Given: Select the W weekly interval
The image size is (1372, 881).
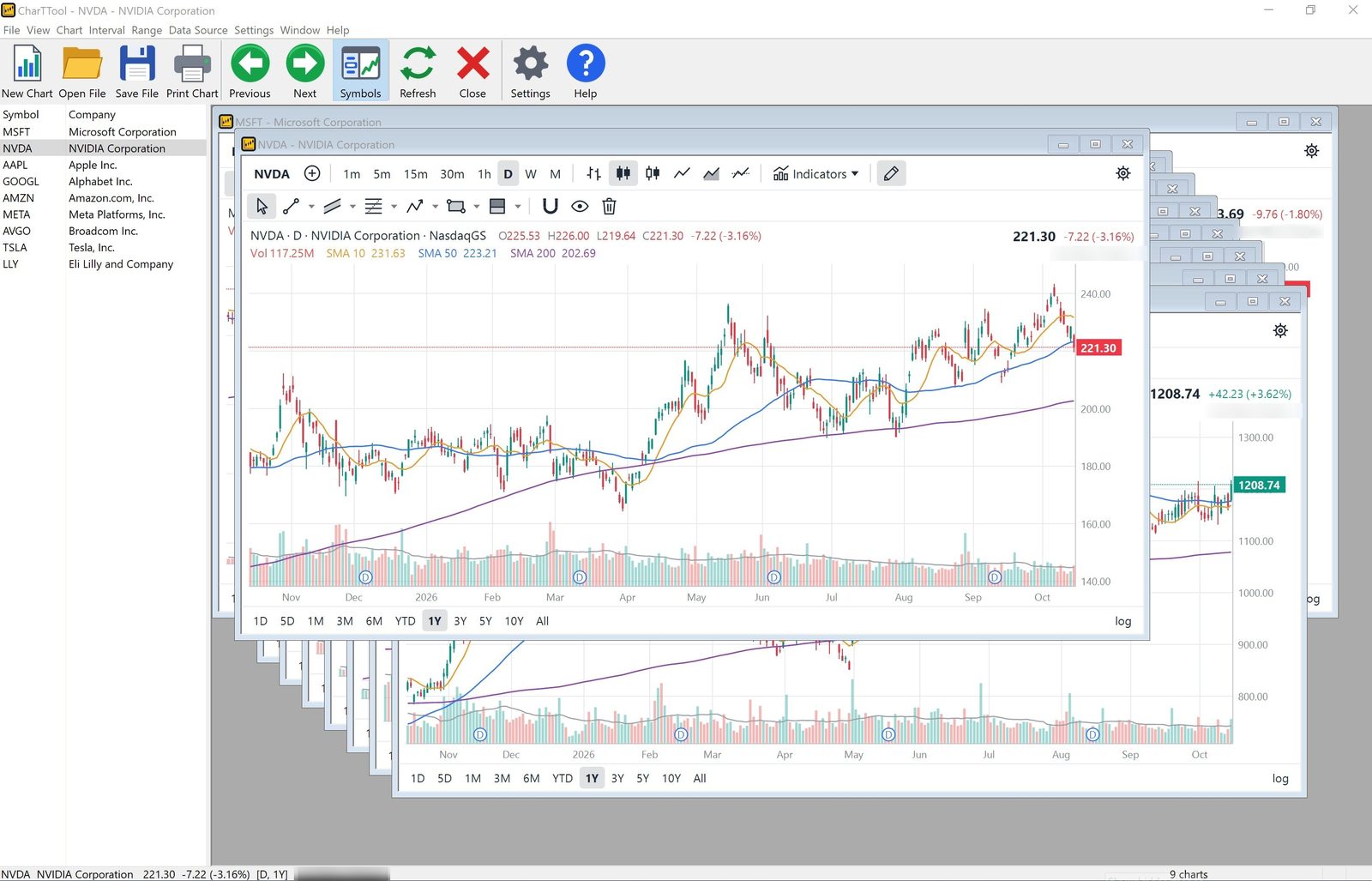Looking at the screenshot, I should 531,174.
